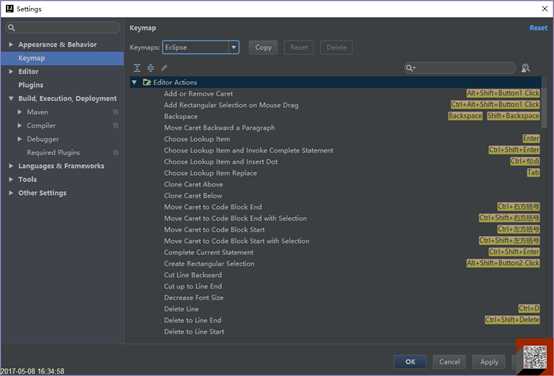
Task: Click the OK button
Action: (x=410, y=362)
